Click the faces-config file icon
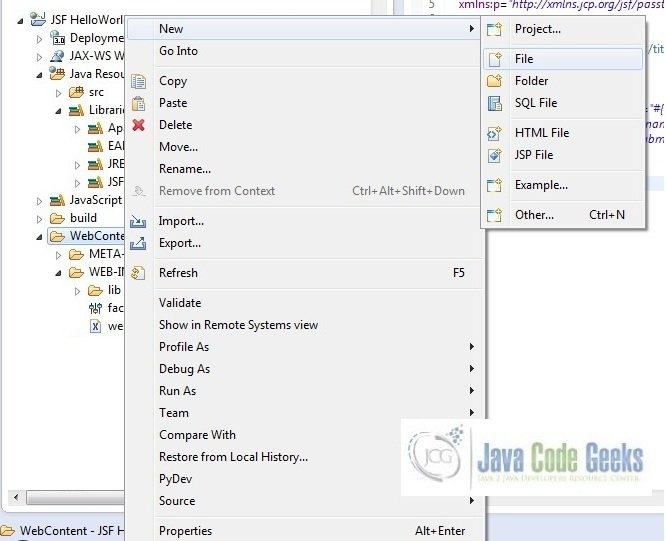Viewport: 666px width, 541px height. pos(96,308)
